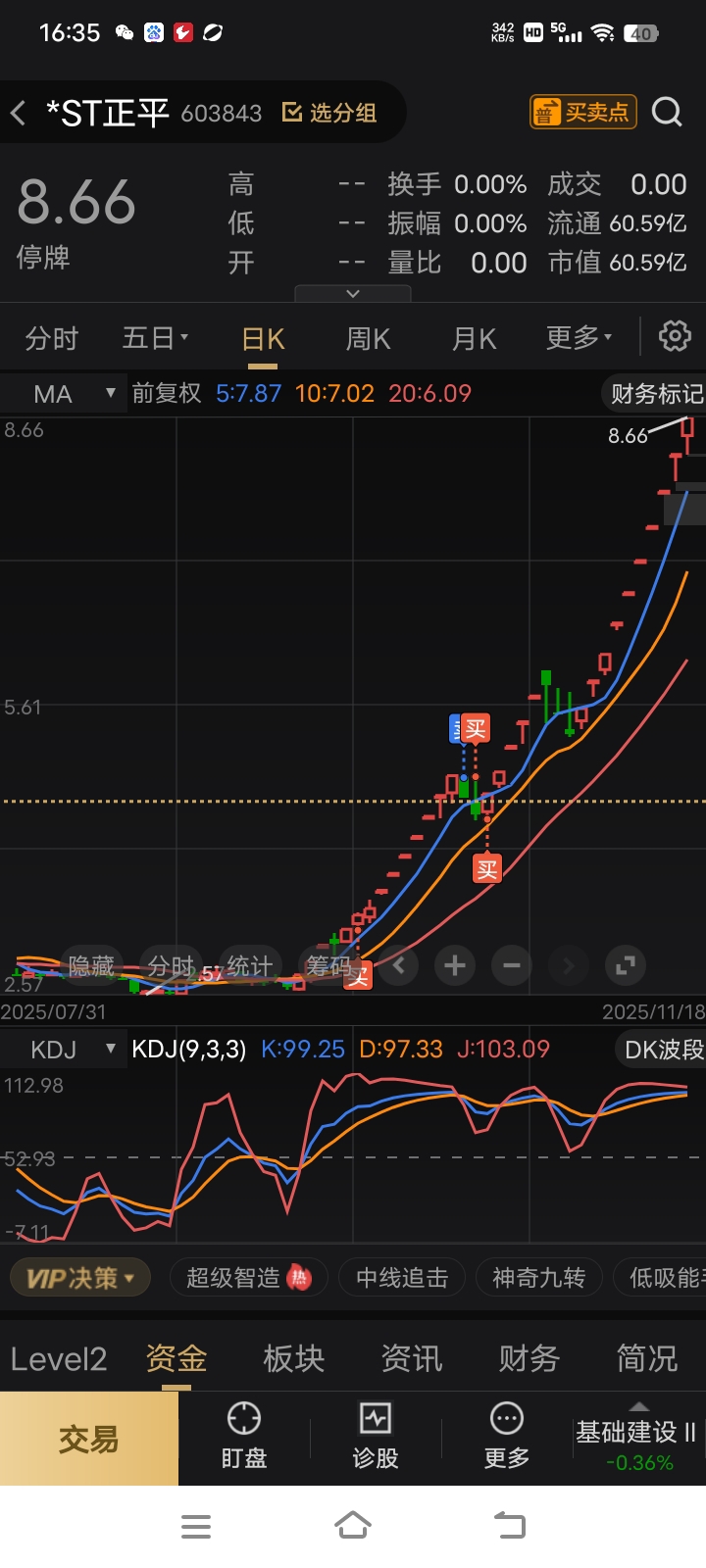Switch to 分时 intraday tab
Image resolution: width=706 pixels, height=1568 pixels.
click(51, 339)
